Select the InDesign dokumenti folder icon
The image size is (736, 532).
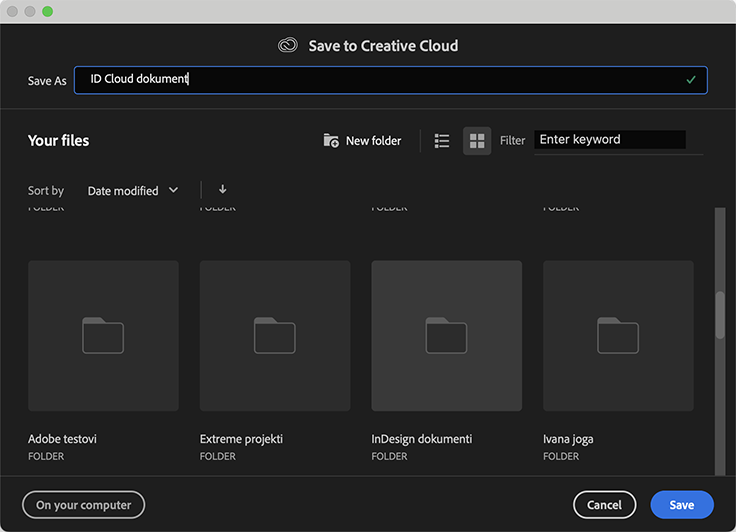(446, 335)
